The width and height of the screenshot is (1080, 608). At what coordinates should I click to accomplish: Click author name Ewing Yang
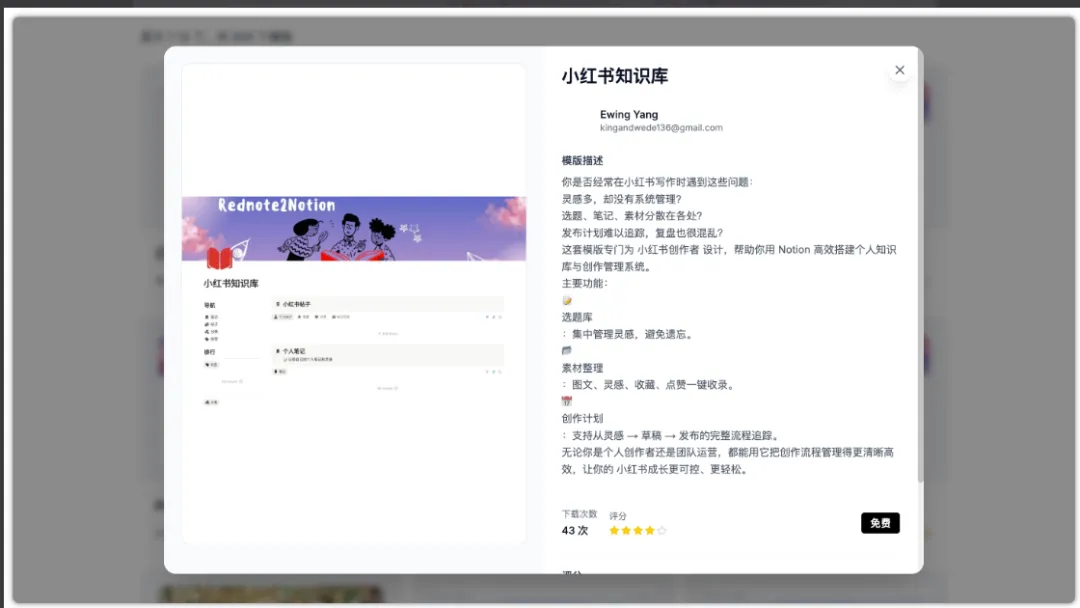point(628,114)
